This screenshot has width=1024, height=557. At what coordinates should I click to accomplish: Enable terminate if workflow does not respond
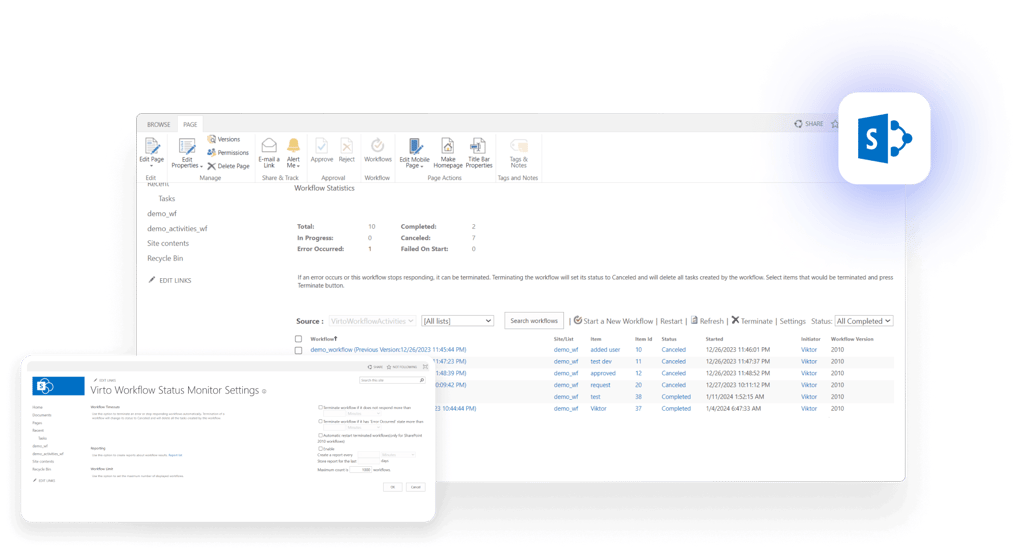click(320, 407)
